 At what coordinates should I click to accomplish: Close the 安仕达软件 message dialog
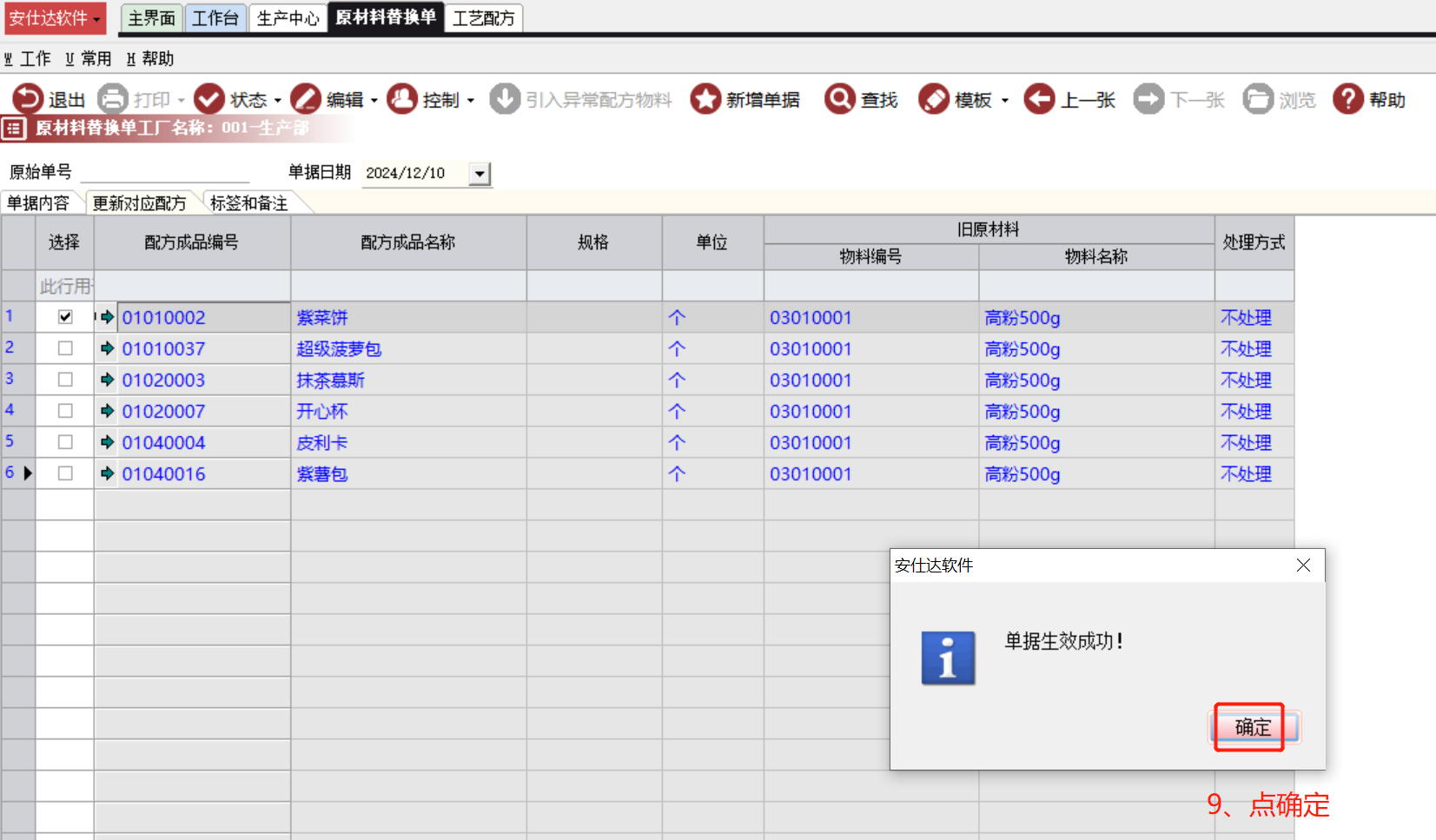coord(1303,566)
